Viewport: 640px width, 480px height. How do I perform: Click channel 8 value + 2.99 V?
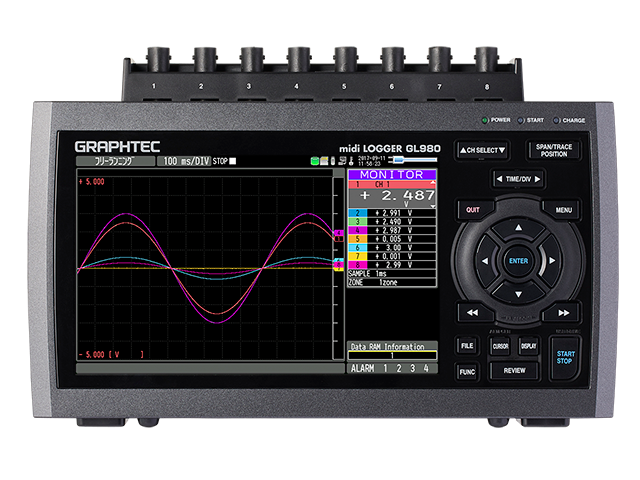click(393, 264)
